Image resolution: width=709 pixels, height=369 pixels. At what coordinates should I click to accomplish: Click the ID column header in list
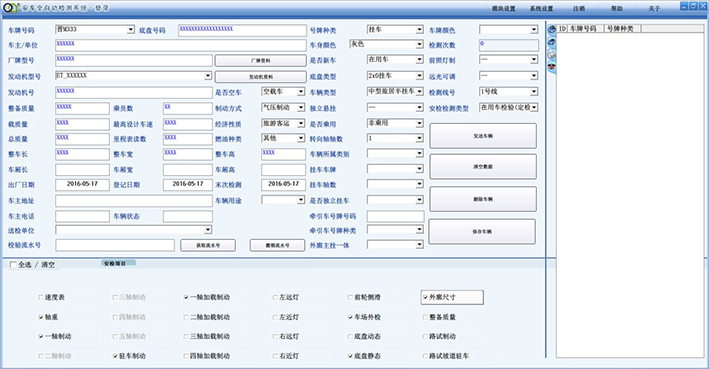tap(562, 28)
